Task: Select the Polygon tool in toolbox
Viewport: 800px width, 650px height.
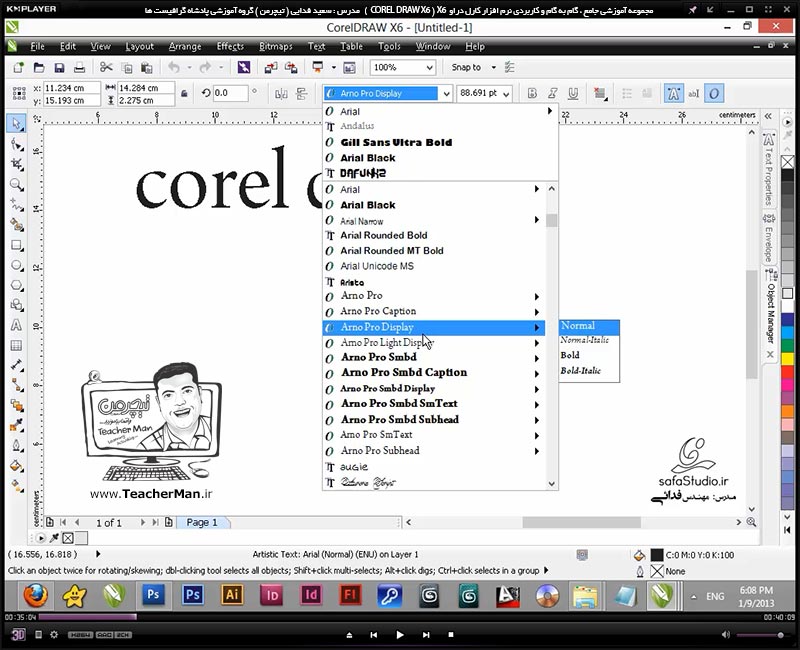Action: tap(16, 285)
